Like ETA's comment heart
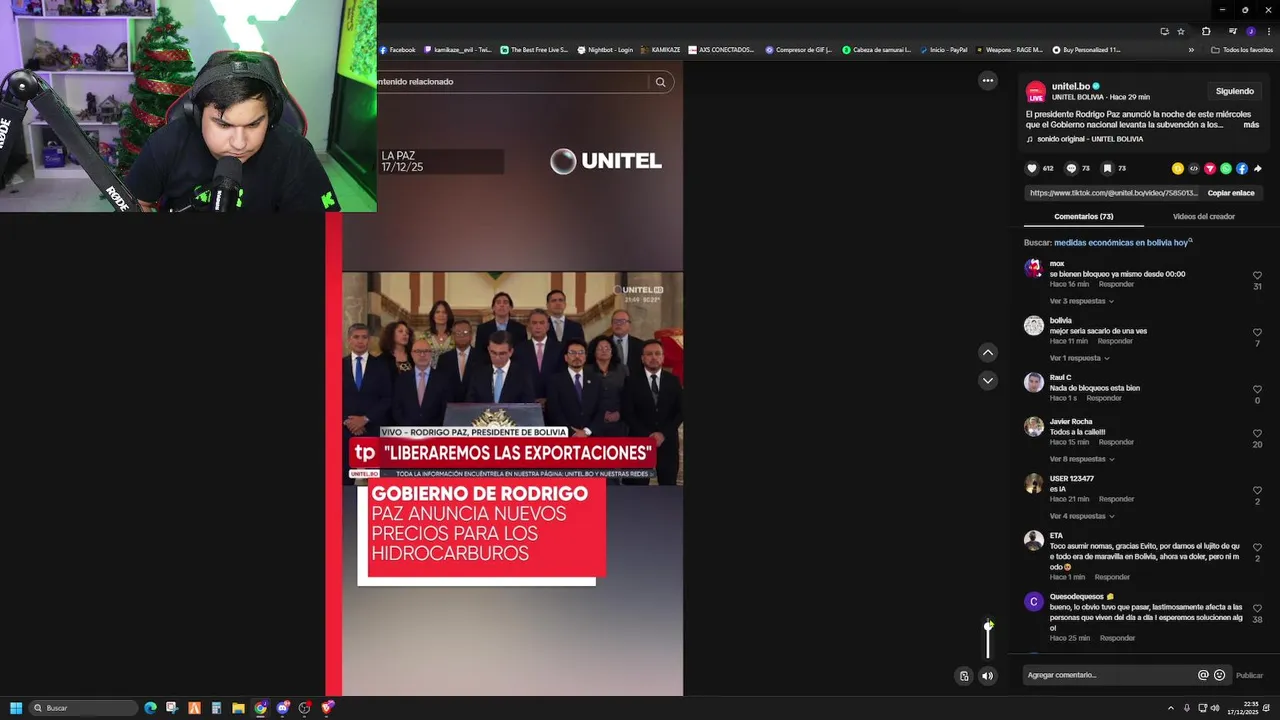 1257,547
